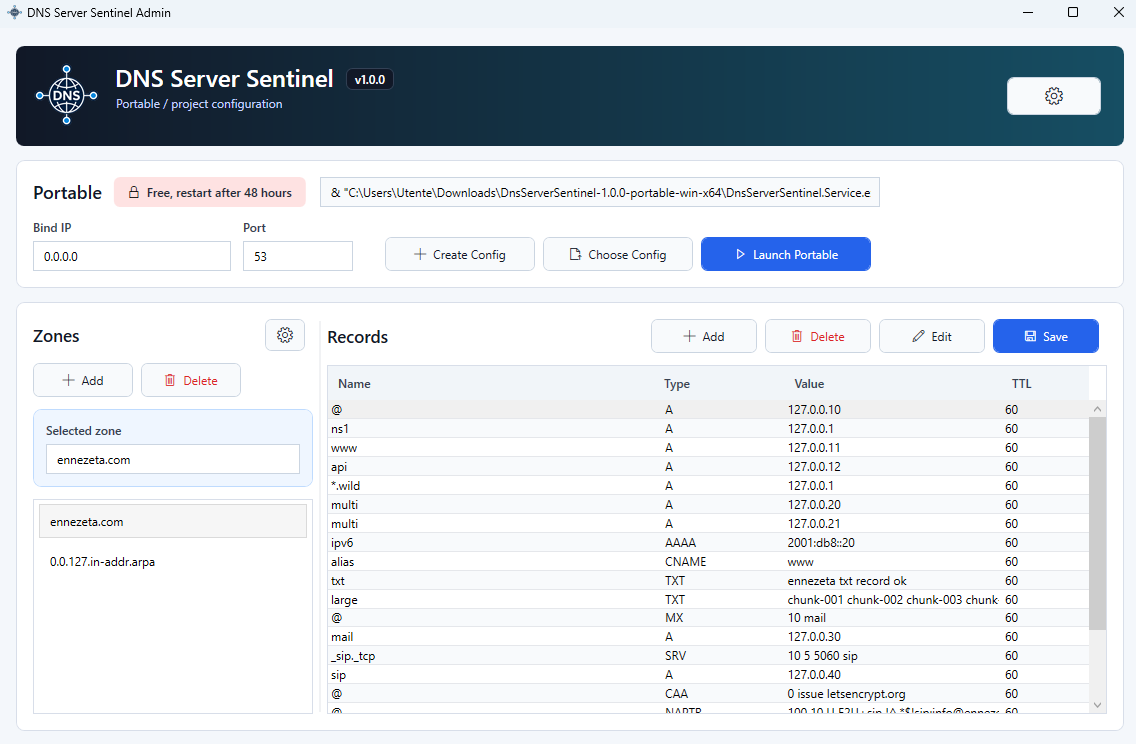Add a new zone under Zones
Screen dimensions: 1136x744
(83, 380)
